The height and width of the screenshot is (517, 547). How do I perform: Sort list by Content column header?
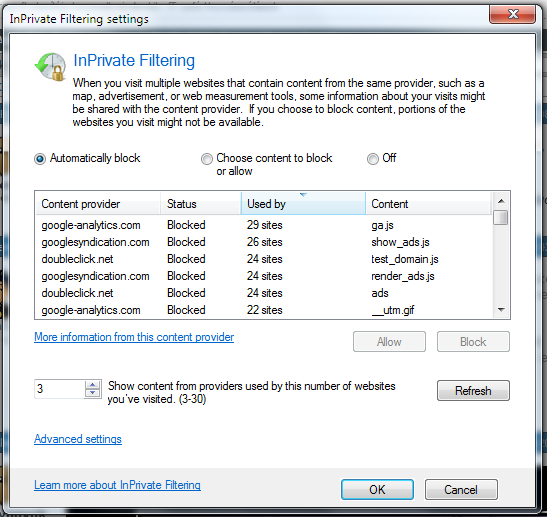[428, 204]
